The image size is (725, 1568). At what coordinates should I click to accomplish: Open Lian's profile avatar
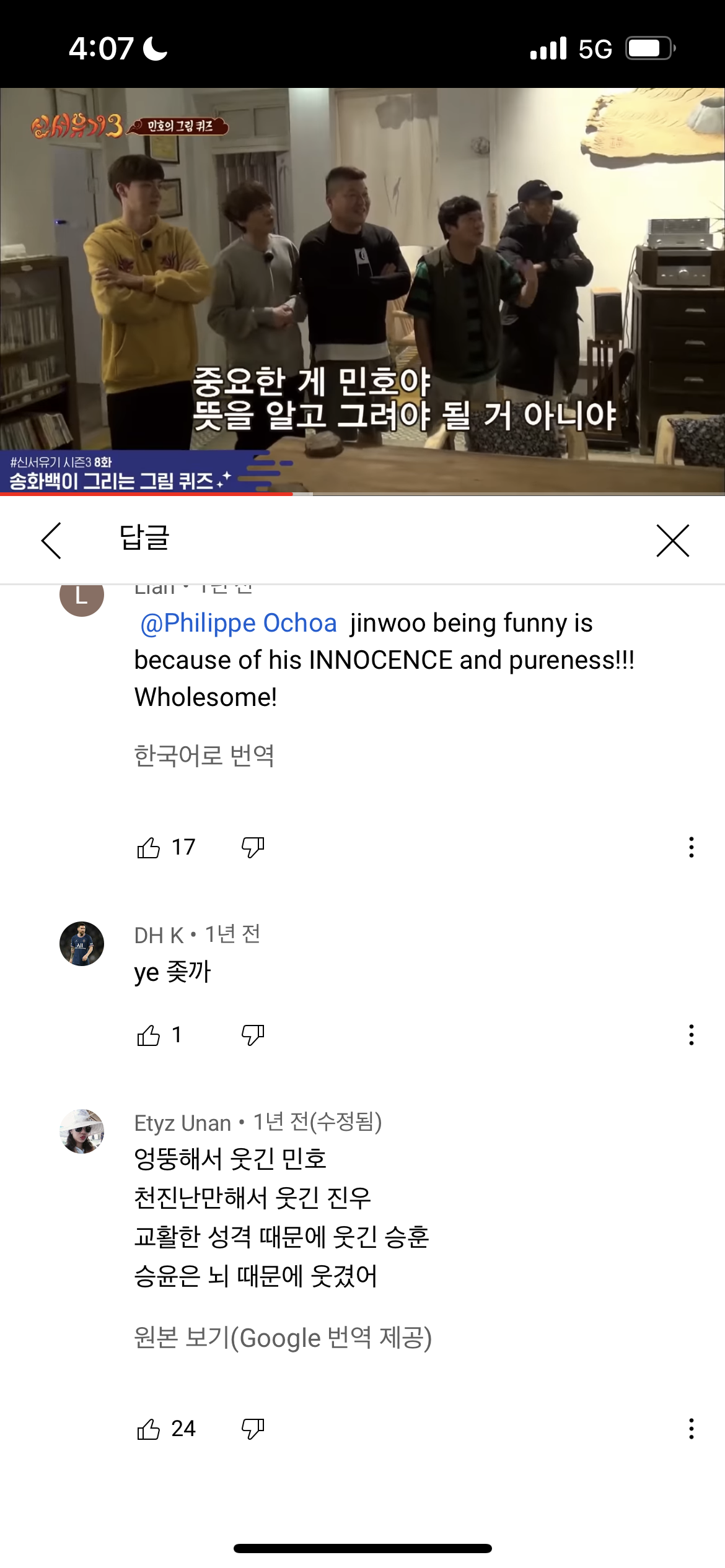(82, 596)
